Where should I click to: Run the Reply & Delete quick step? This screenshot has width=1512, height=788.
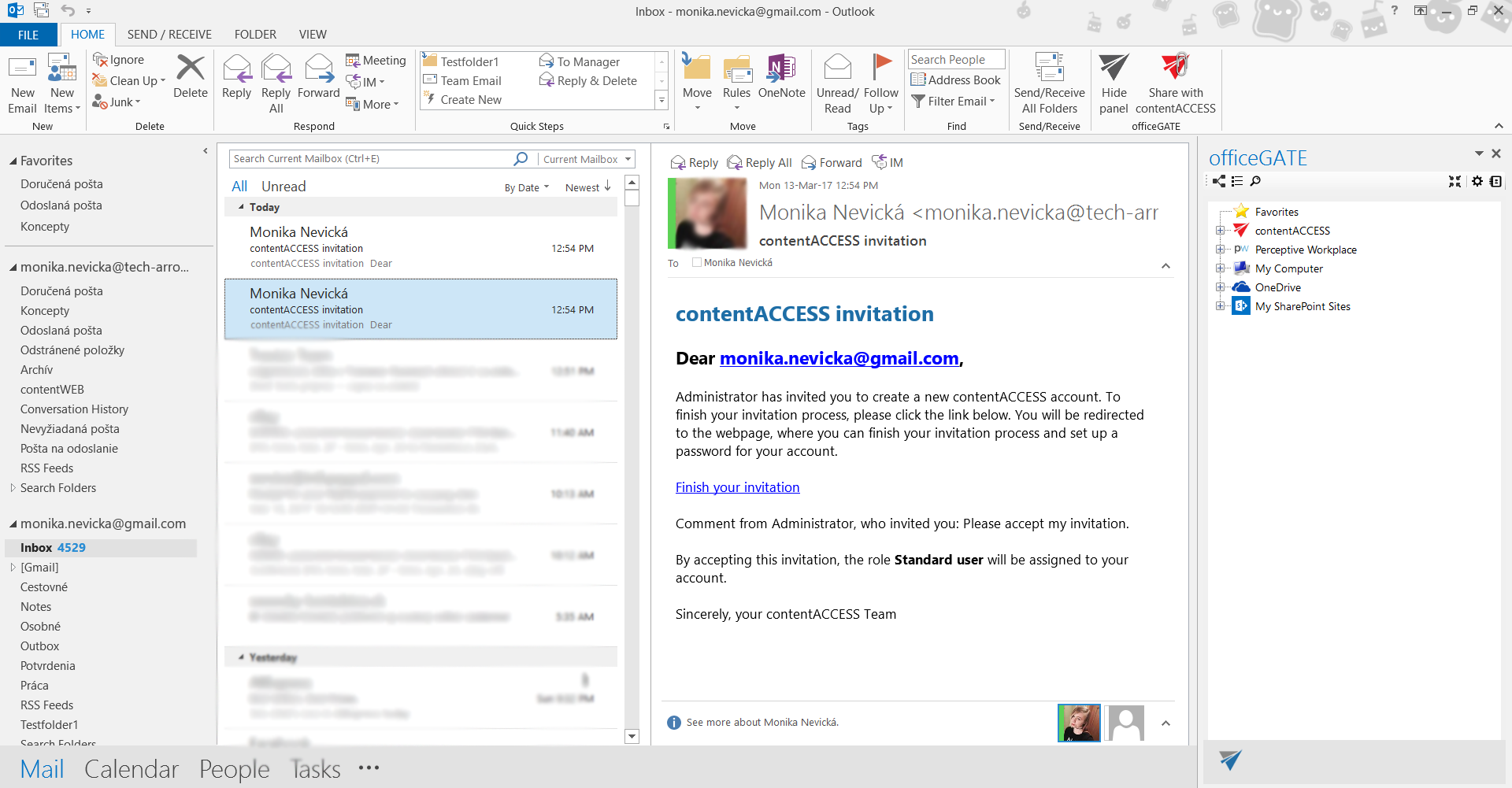[588, 81]
